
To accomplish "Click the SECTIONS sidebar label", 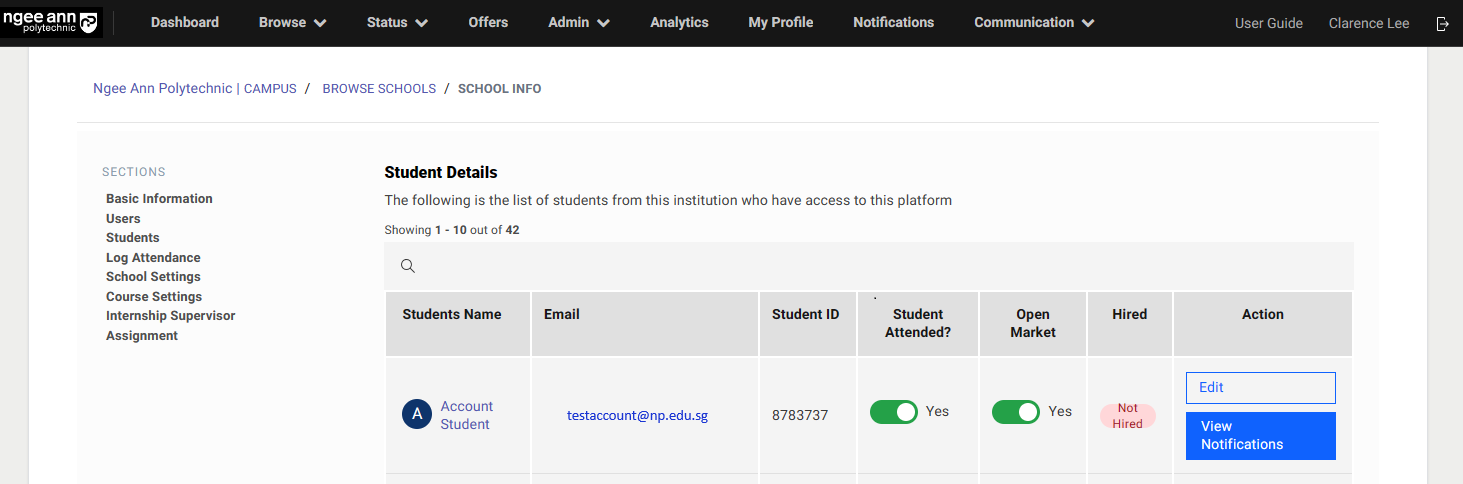I will point(134,172).
